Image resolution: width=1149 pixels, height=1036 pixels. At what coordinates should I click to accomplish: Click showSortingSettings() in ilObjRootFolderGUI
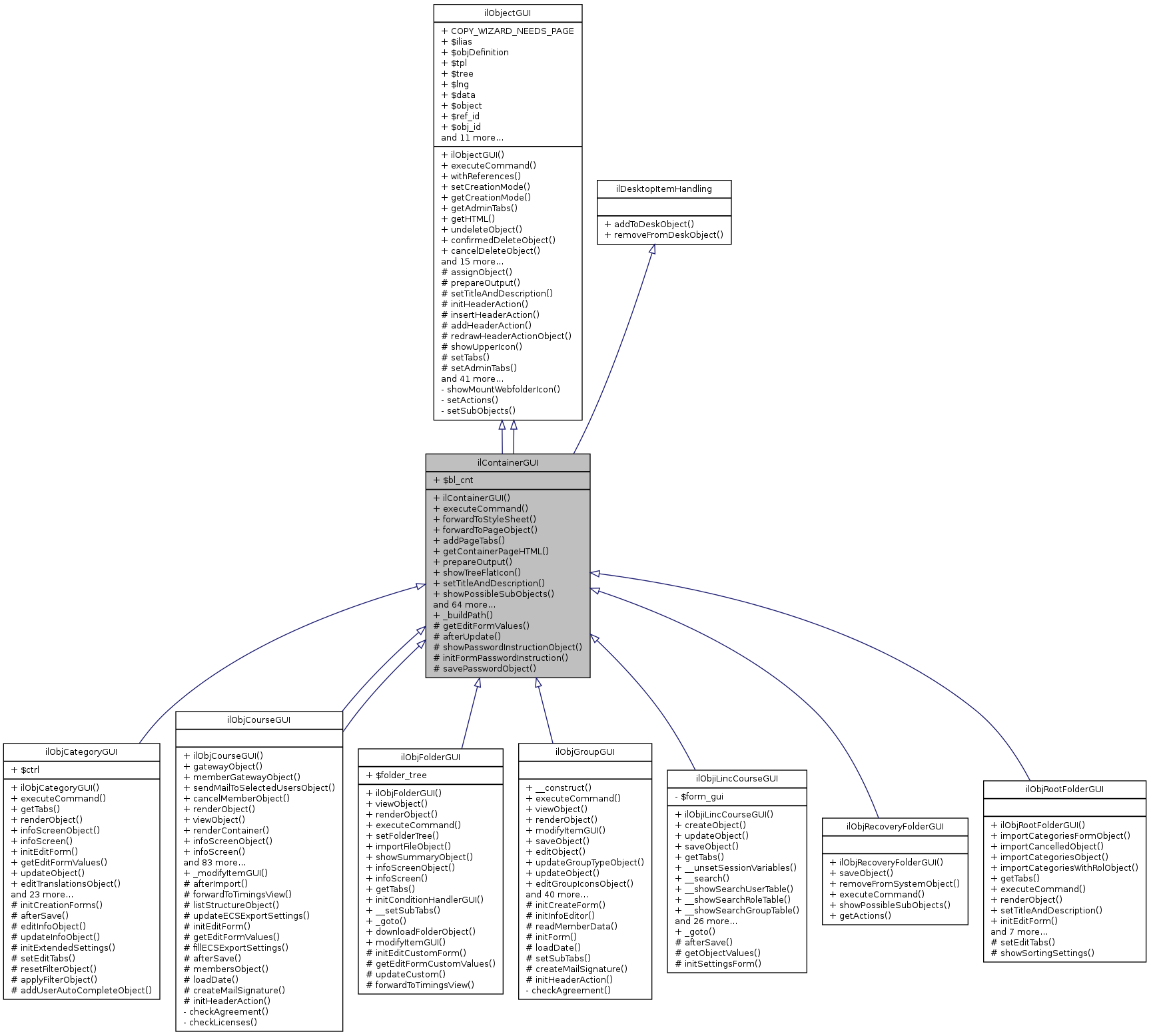[1042, 953]
